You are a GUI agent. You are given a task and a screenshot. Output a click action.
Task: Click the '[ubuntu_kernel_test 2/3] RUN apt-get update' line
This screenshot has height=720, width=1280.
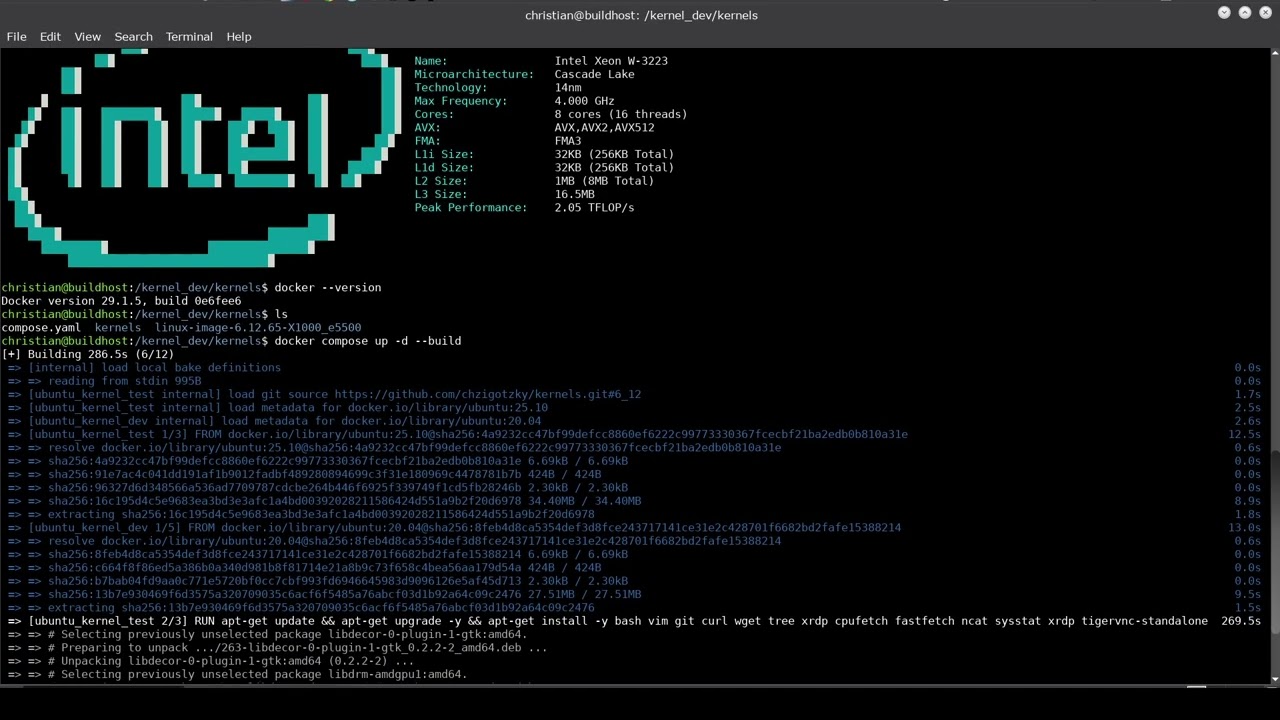(618, 621)
